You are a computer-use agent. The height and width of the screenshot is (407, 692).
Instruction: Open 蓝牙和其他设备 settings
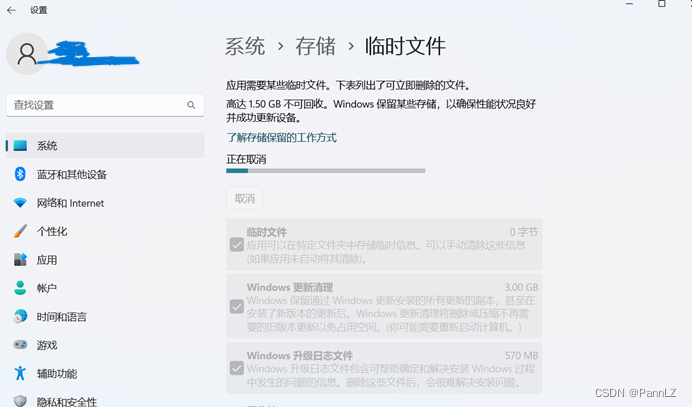point(105,174)
